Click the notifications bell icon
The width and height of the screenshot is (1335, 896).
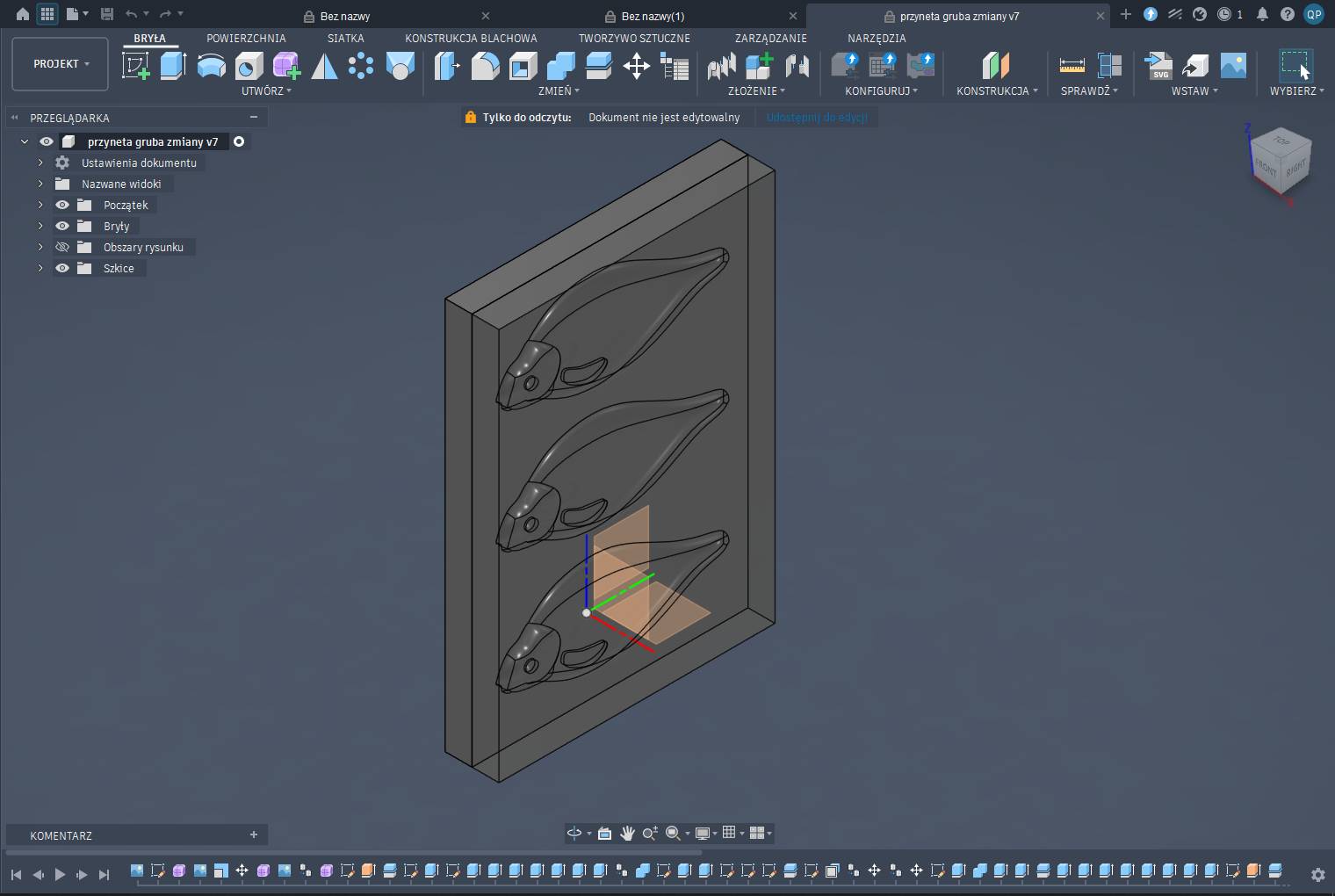click(1262, 14)
